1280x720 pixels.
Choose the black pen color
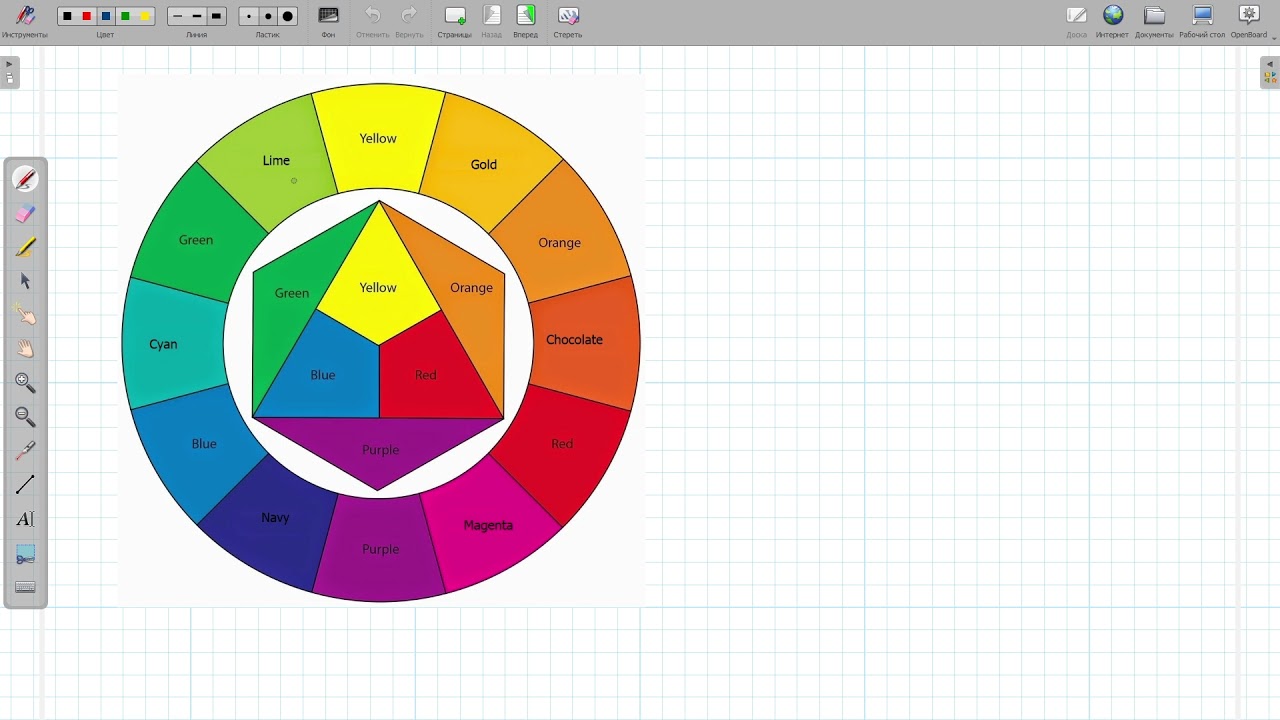pos(67,16)
